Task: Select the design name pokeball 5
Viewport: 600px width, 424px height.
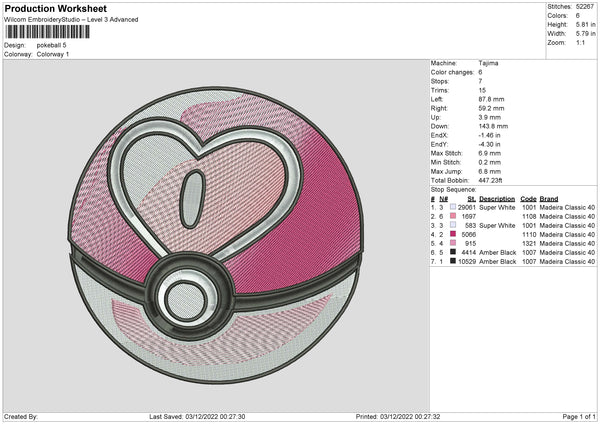Action: click(51, 45)
